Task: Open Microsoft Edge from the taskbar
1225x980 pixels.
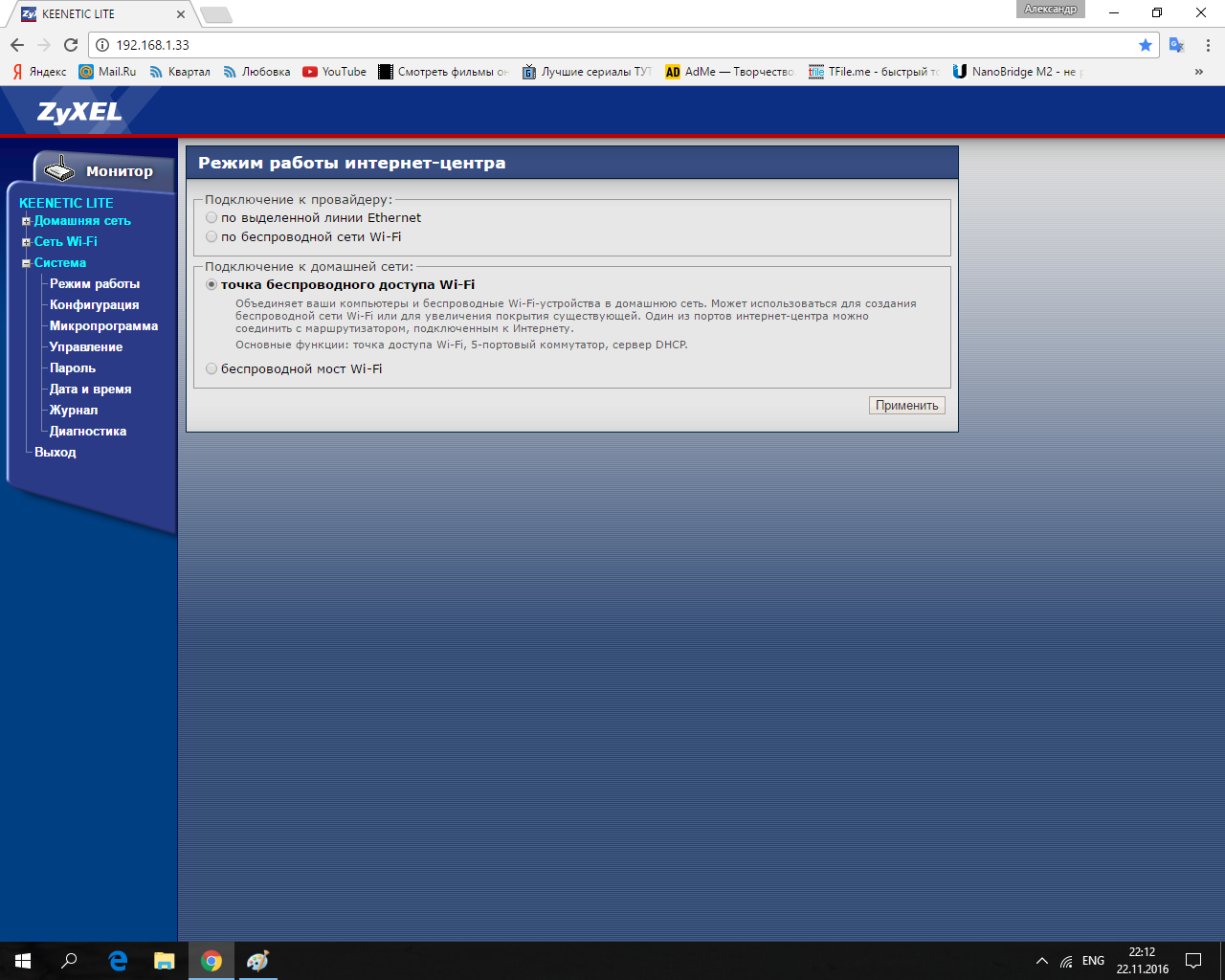Action: (118, 961)
